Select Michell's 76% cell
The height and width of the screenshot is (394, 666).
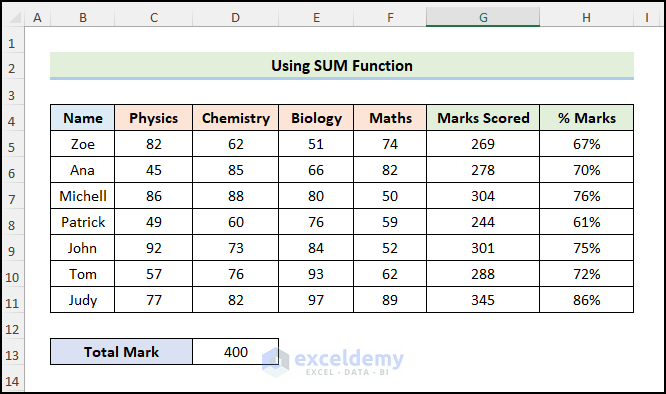[586, 196]
